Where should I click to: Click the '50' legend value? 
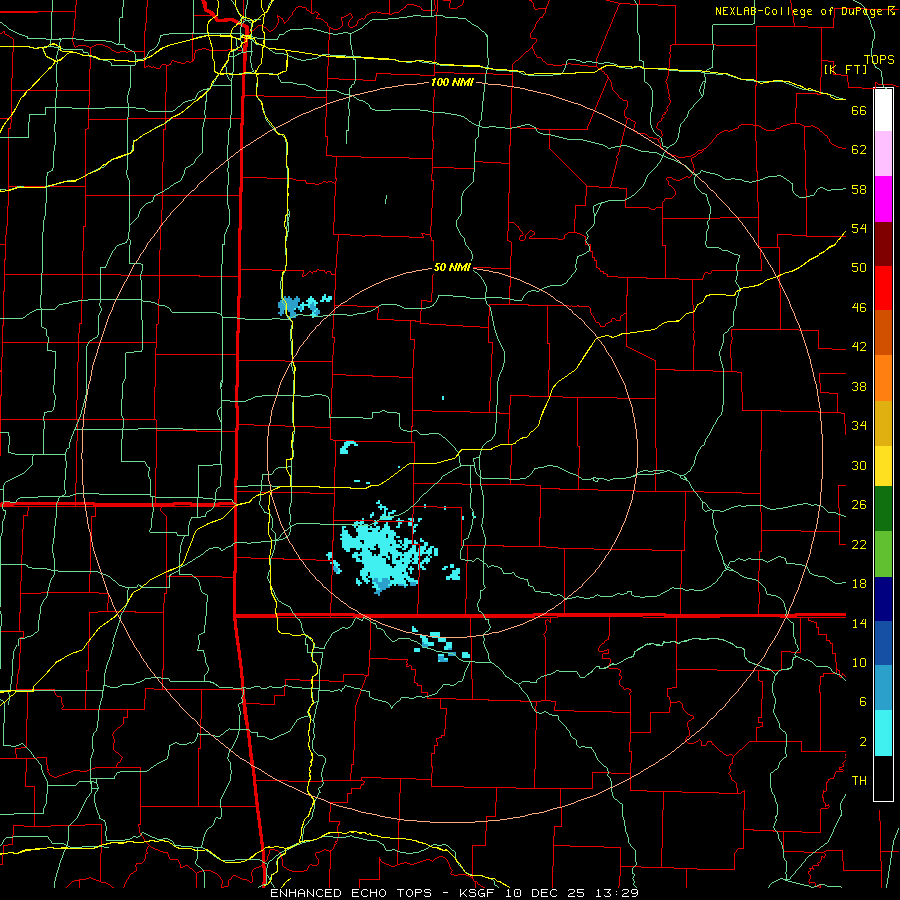click(859, 267)
